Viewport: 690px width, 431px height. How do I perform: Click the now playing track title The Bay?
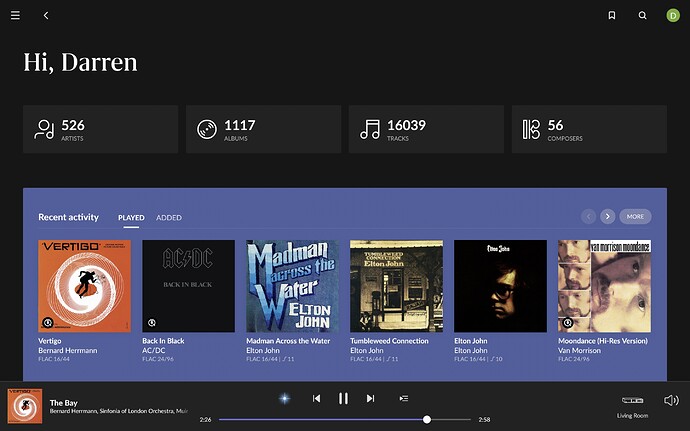click(x=63, y=403)
